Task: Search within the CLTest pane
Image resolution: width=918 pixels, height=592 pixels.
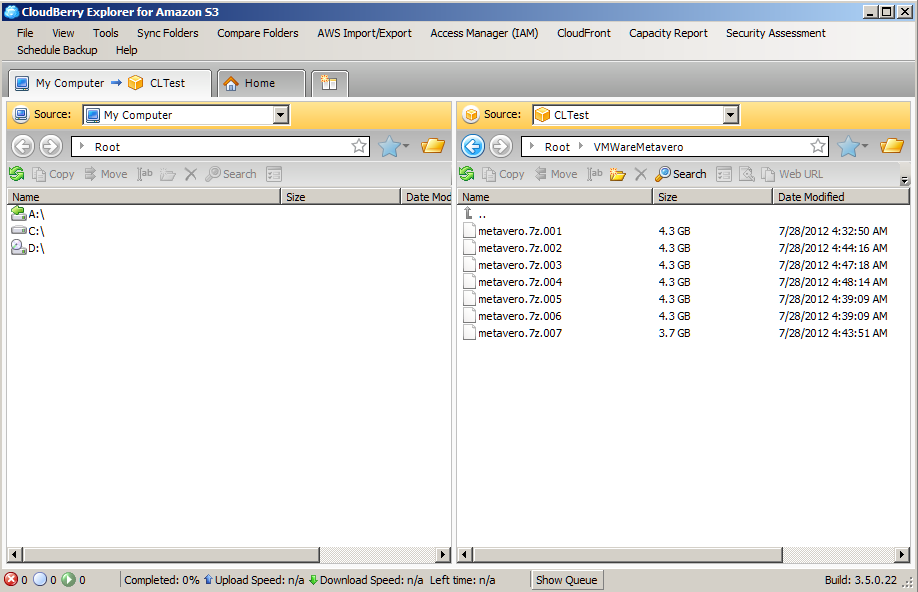Action: pos(681,174)
